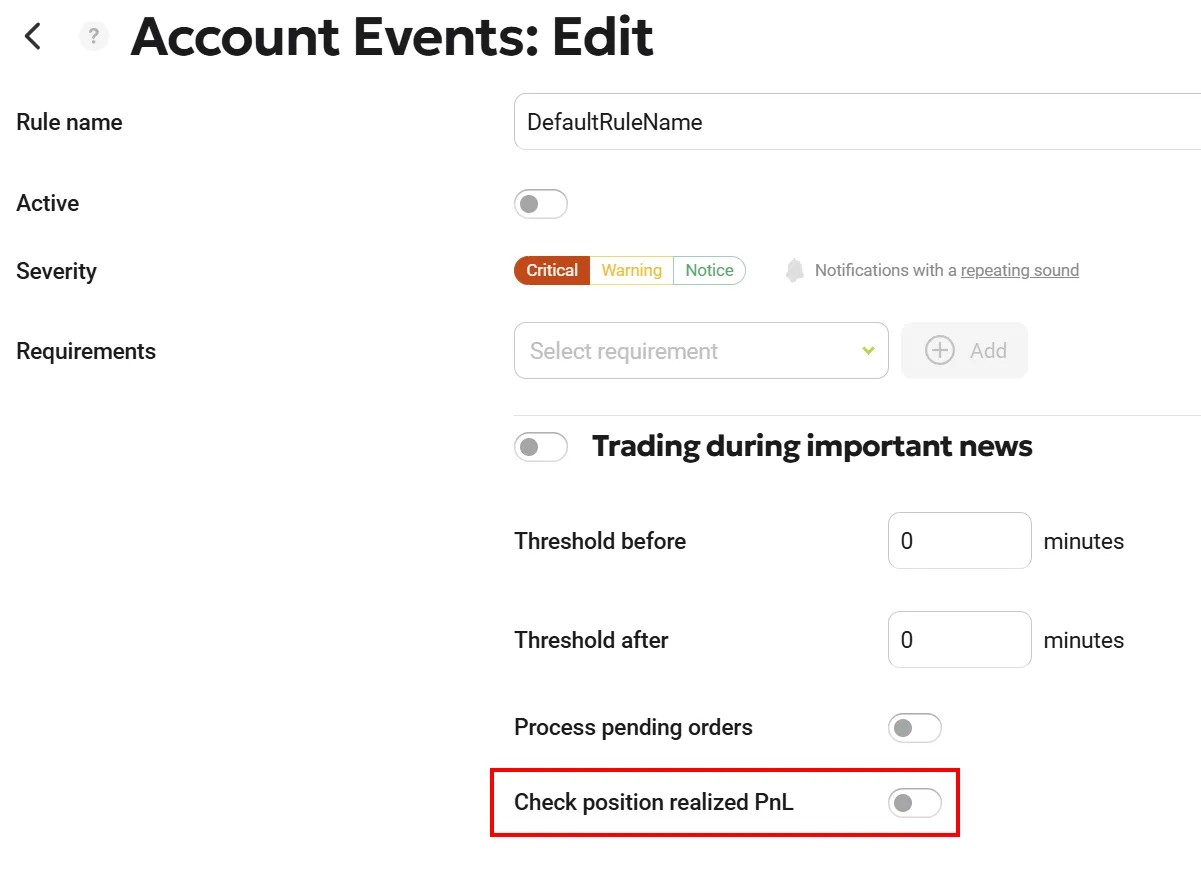Turn on Process pending orders
Image resolution: width=1201 pixels, height=881 pixels.
[x=914, y=728]
